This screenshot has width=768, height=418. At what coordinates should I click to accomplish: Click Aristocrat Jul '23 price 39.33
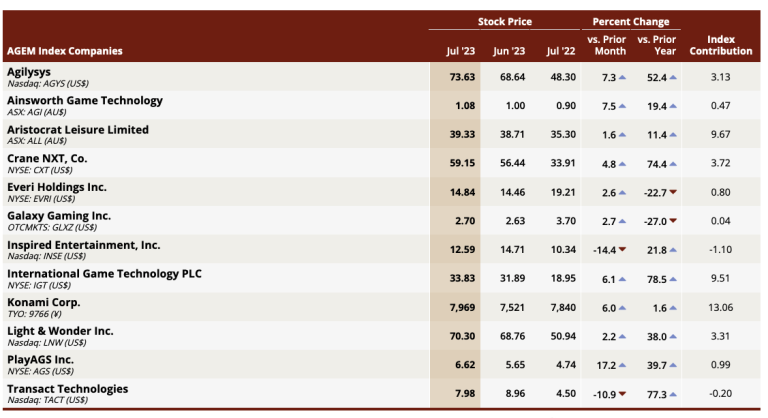pos(462,134)
